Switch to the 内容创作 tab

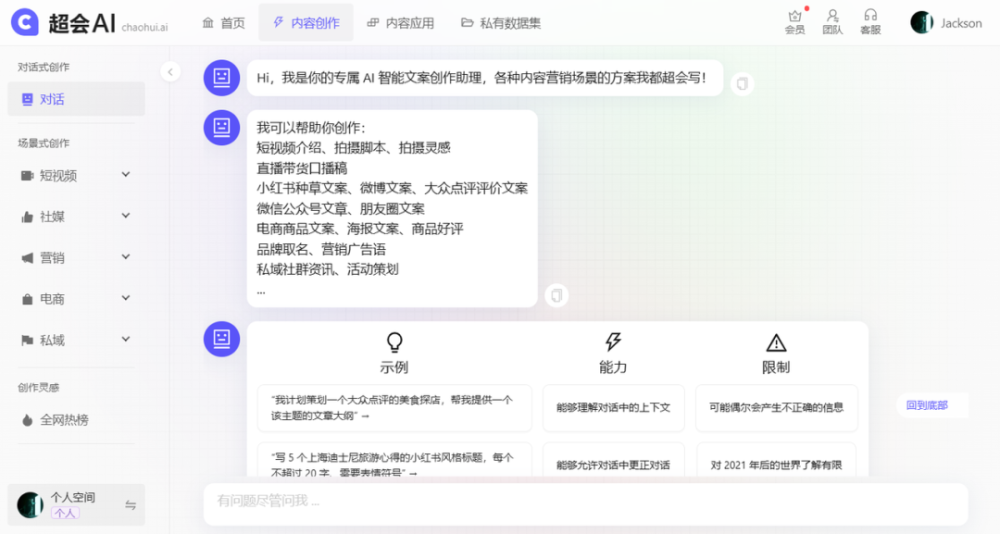pyautogui.click(x=306, y=23)
